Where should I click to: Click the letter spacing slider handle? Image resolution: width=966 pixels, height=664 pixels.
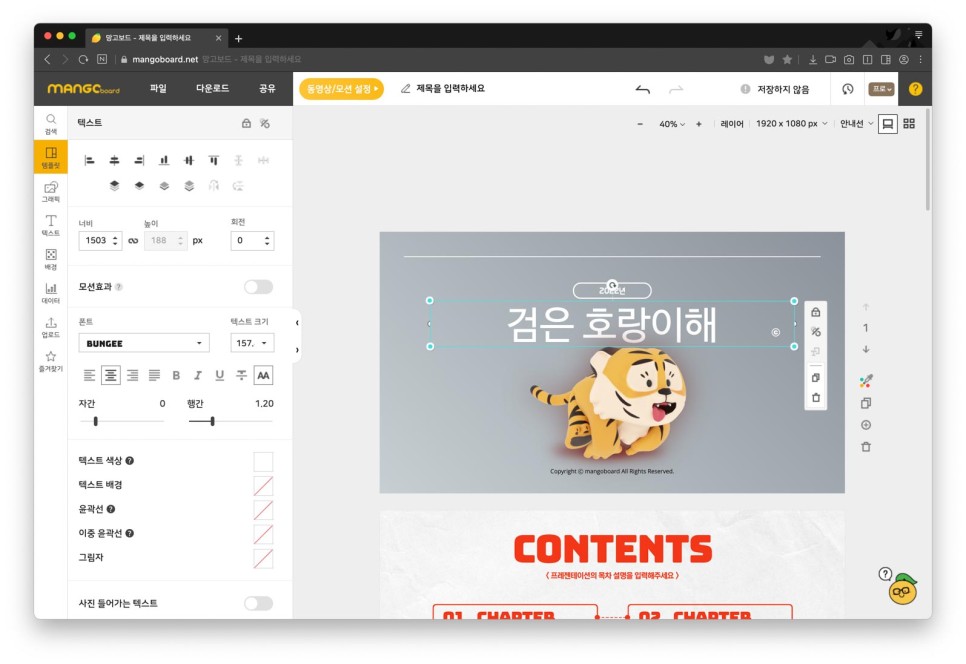coord(95,421)
